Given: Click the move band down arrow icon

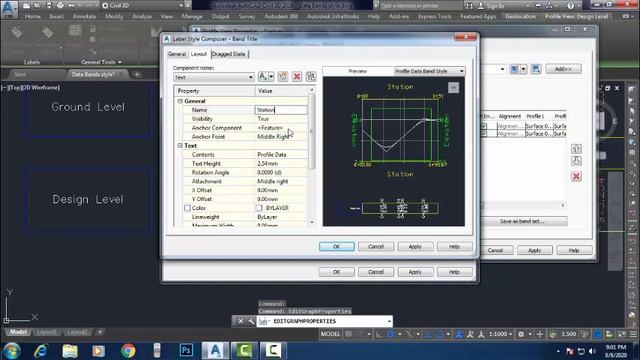Looking at the screenshot, I should 576,161.
